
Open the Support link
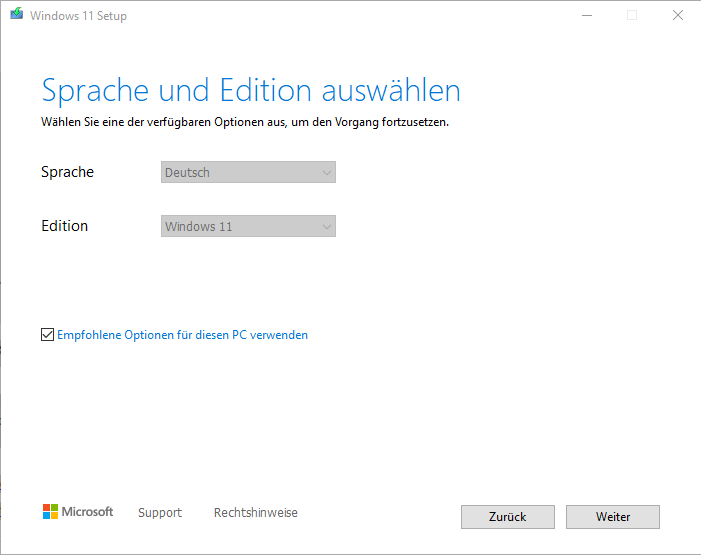tap(160, 513)
